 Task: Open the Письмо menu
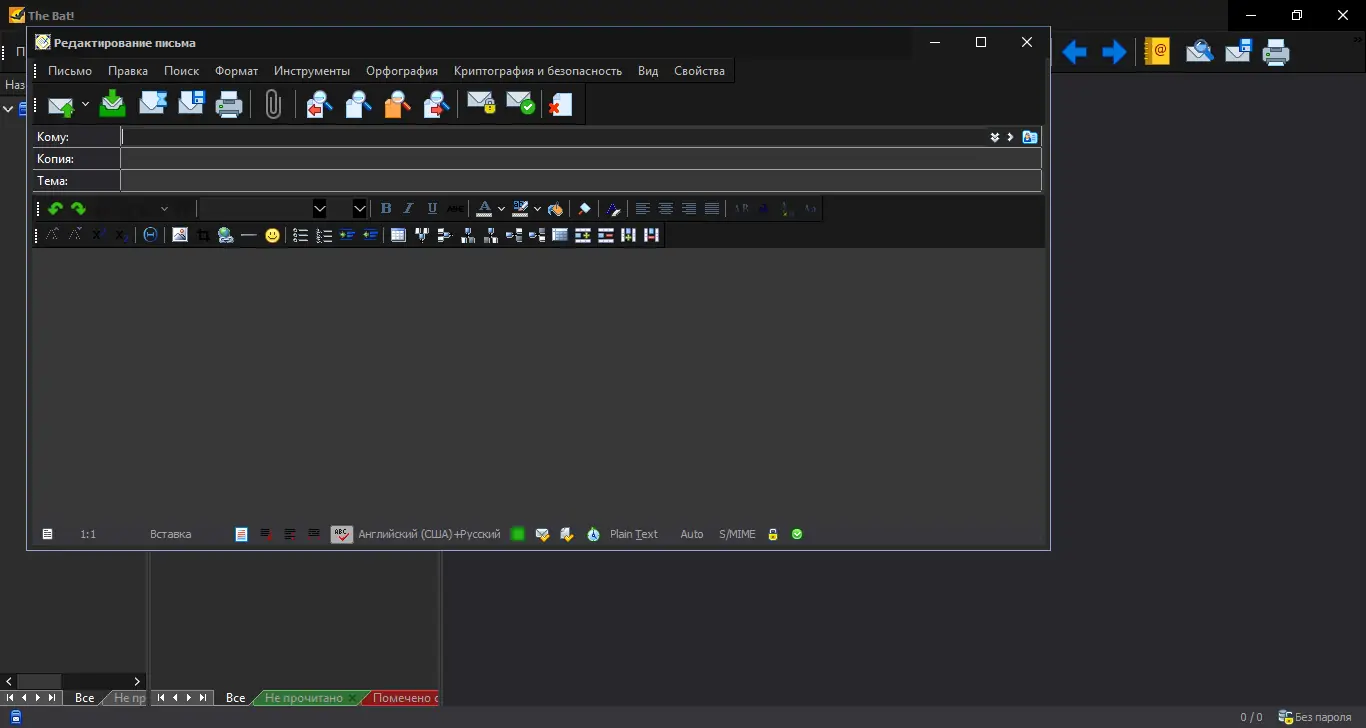click(x=70, y=71)
